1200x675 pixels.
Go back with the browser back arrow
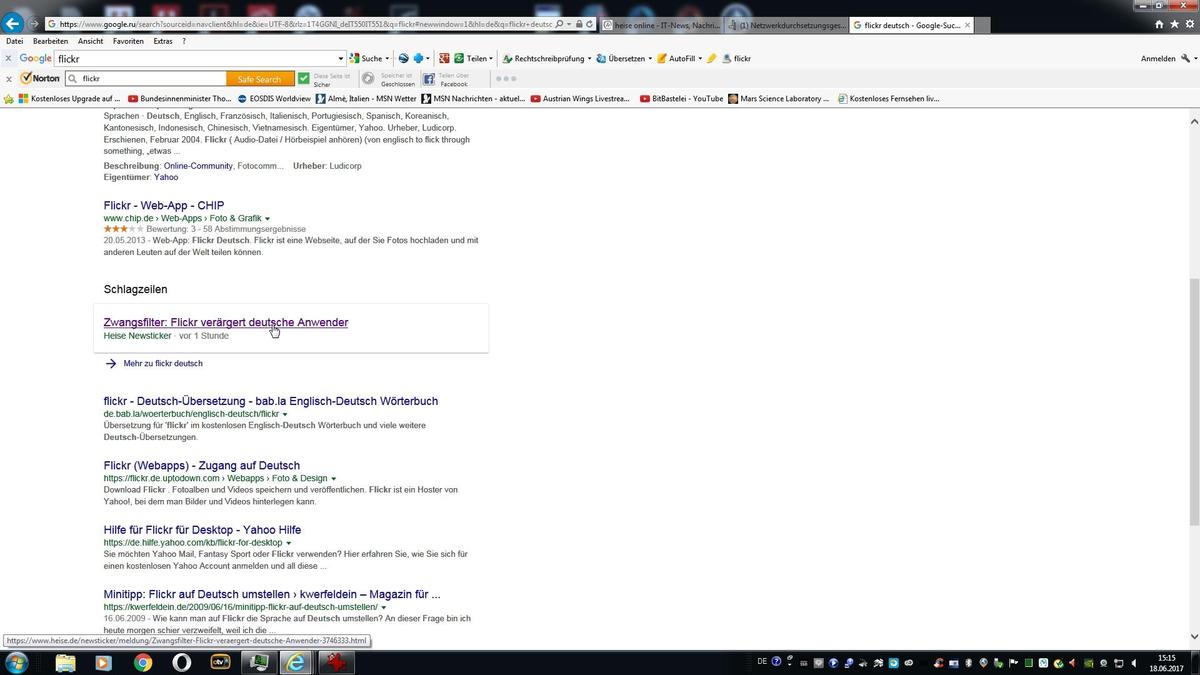point(13,23)
